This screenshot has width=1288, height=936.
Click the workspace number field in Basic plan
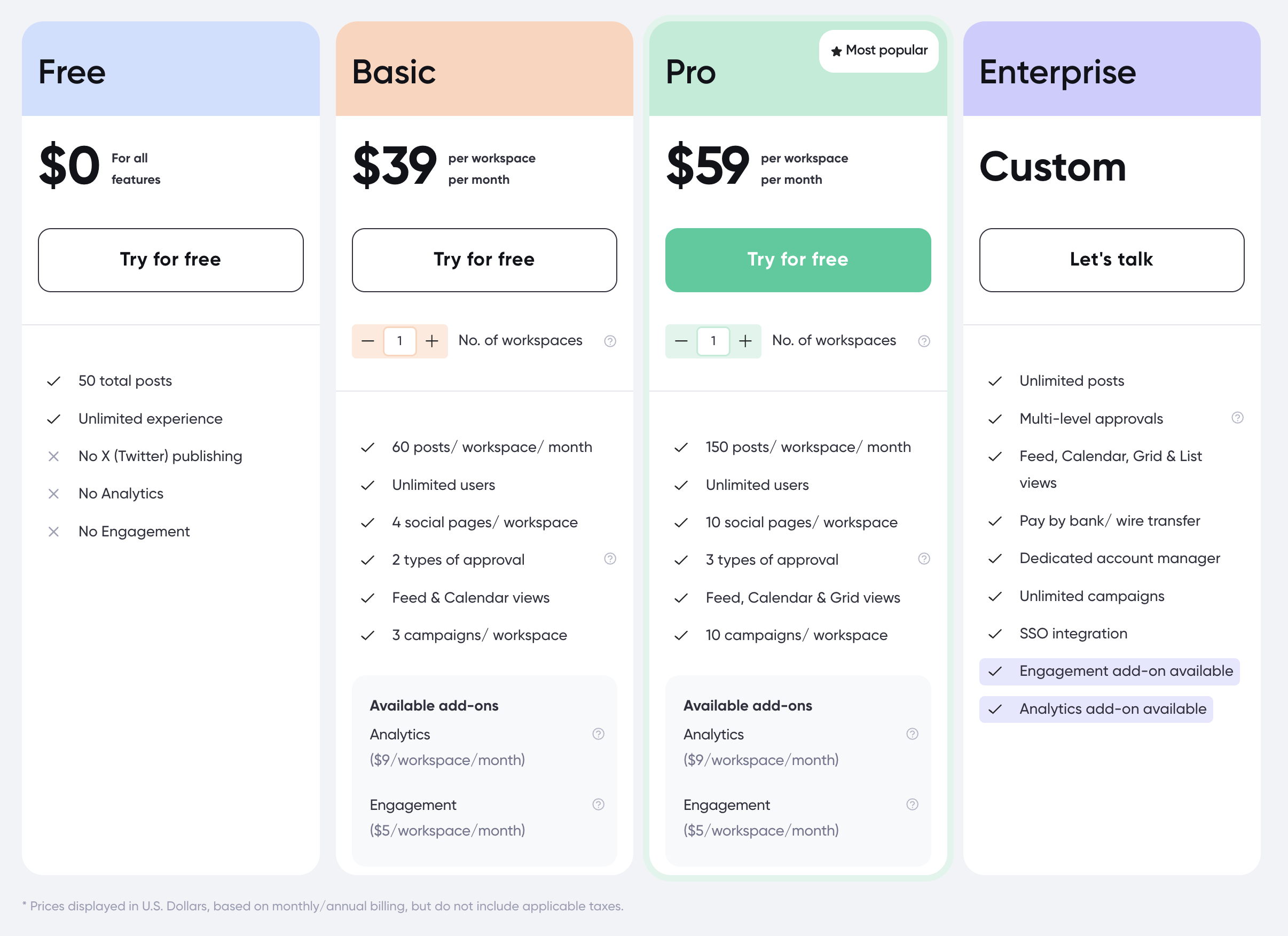tap(400, 341)
